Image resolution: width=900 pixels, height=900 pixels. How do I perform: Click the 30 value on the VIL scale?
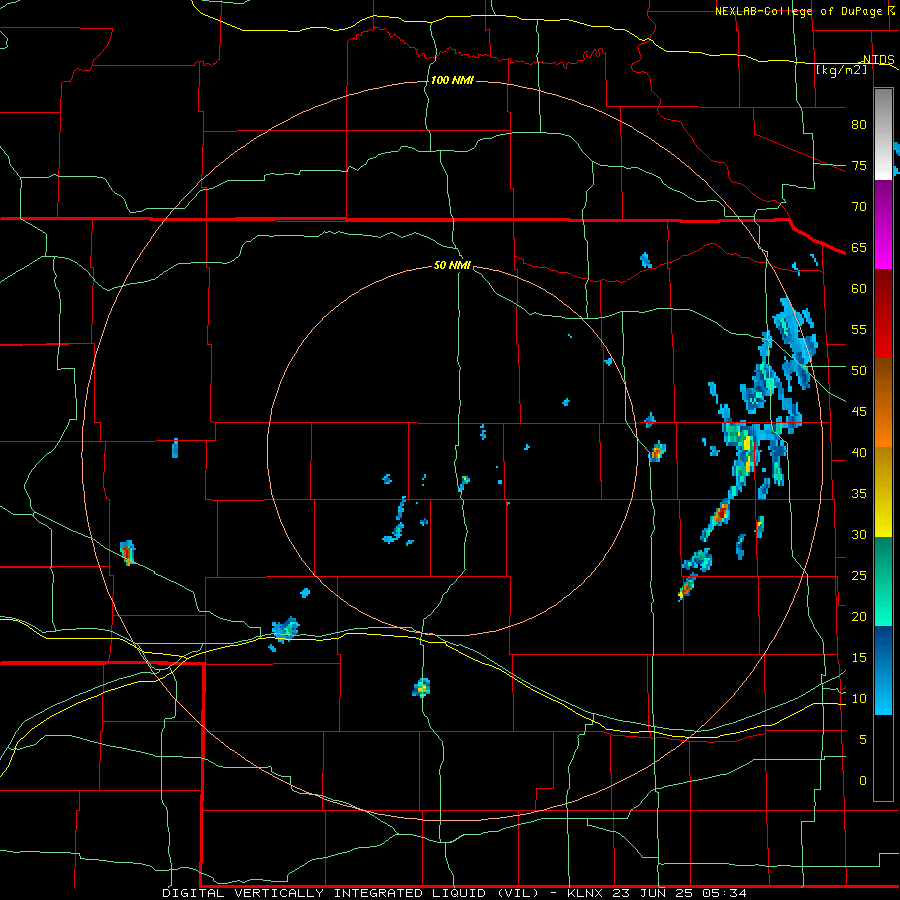point(859,535)
